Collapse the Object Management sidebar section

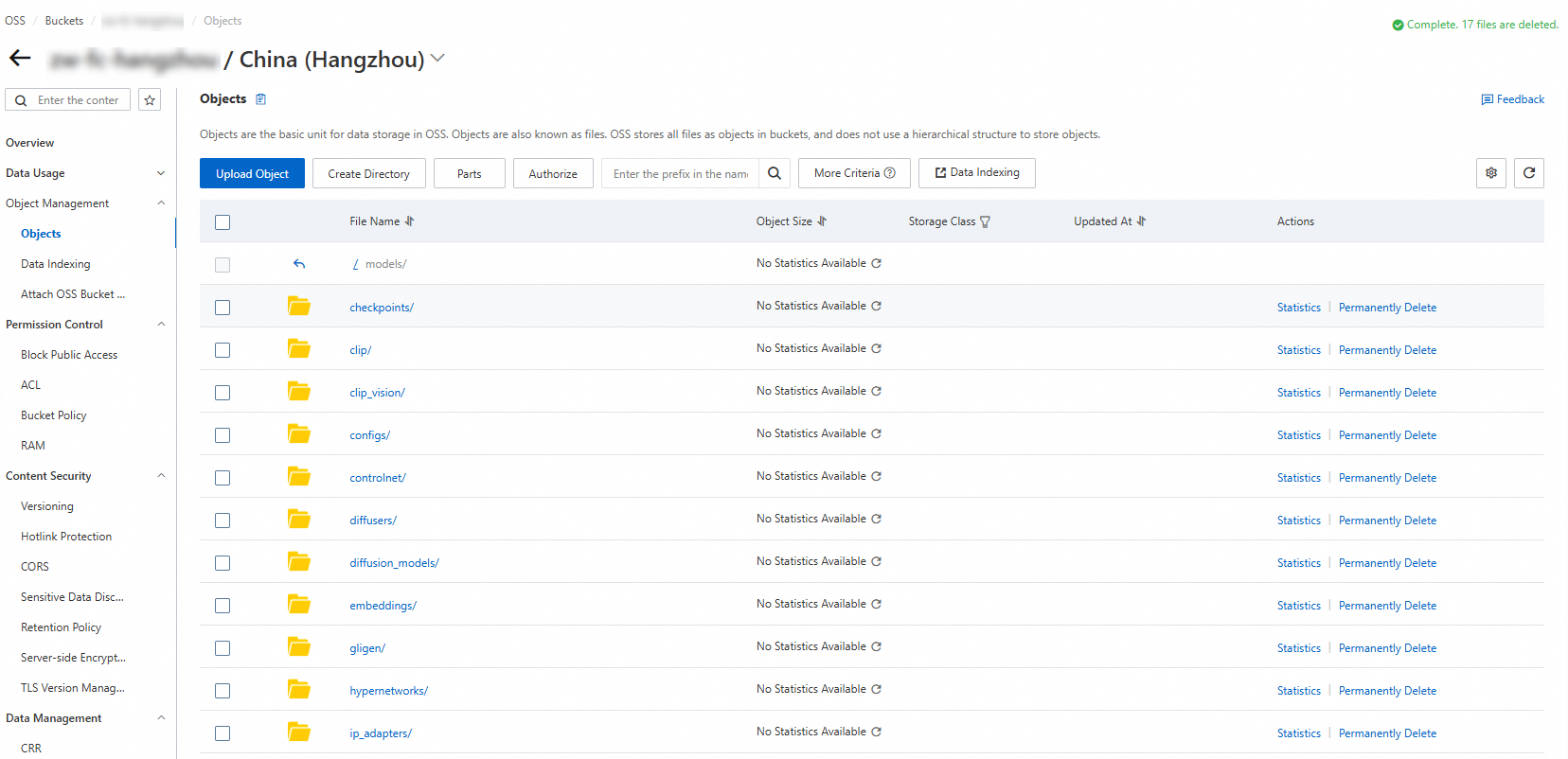161,203
